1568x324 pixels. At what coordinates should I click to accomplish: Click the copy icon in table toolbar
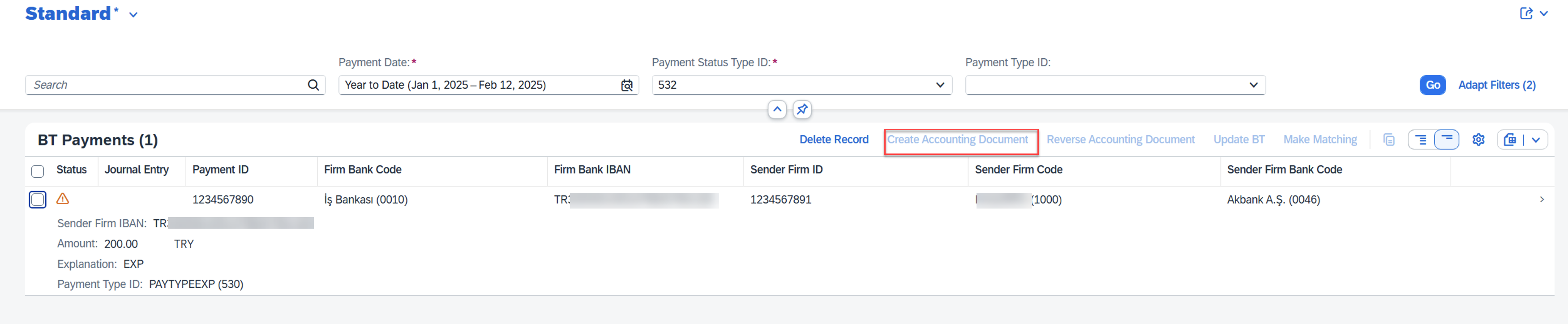[1388, 140]
